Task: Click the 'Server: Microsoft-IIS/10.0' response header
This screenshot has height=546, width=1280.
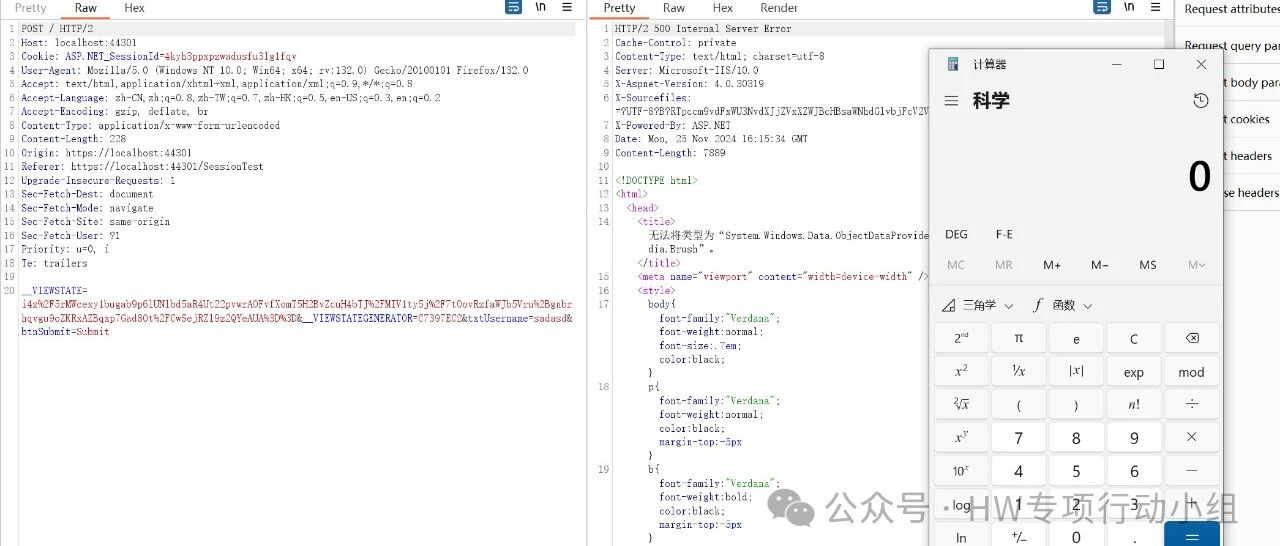Action: [x=687, y=71]
